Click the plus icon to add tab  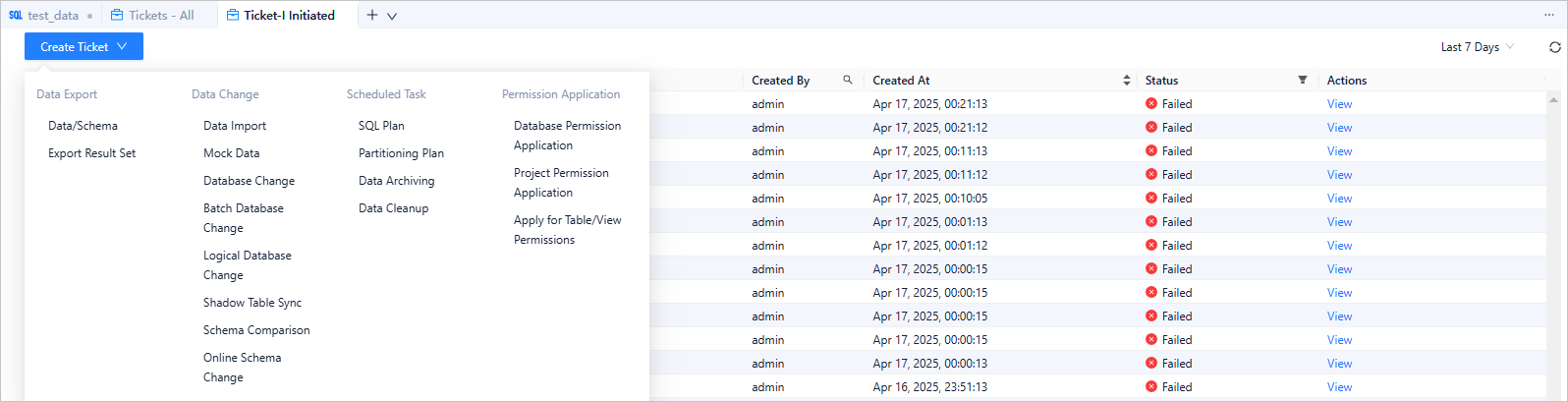point(372,15)
